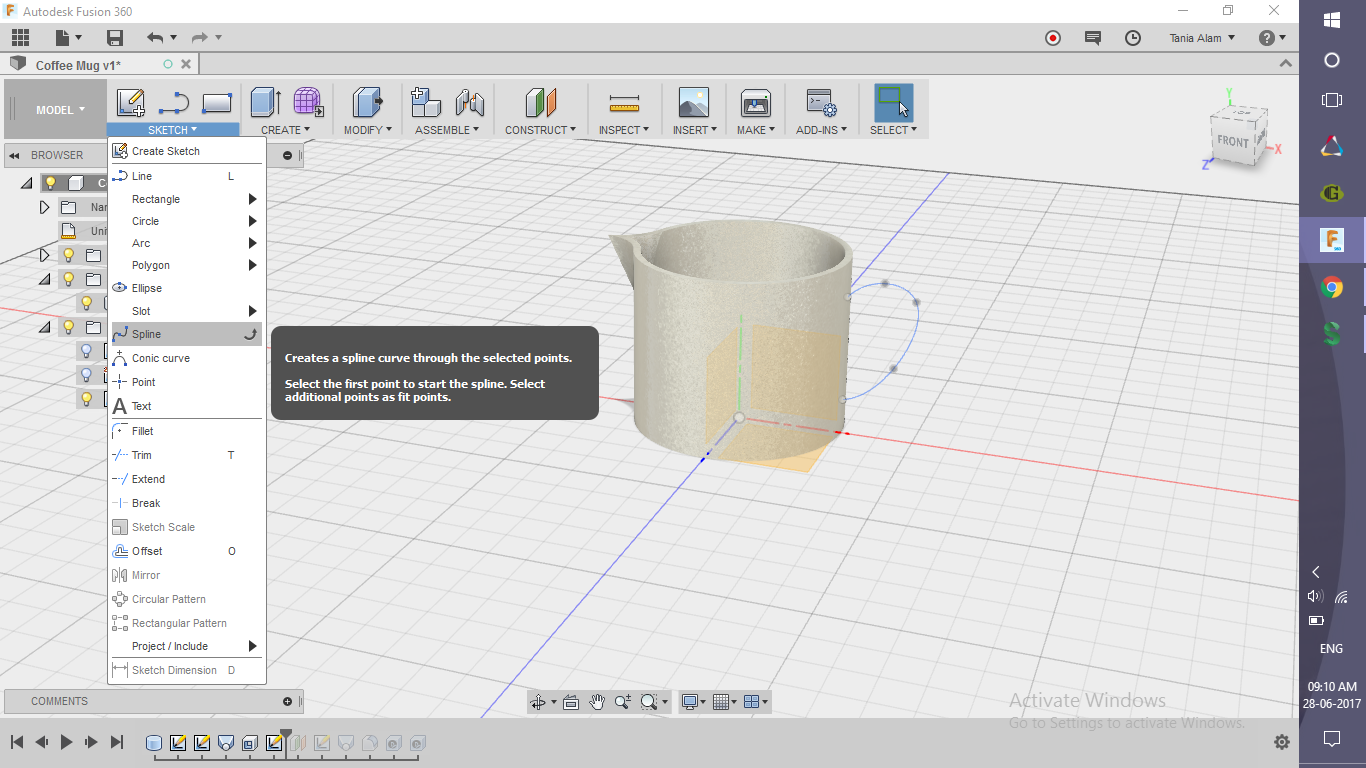This screenshot has height=768, width=1366.
Task: Open the CREATE menu
Action: [x=286, y=129]
